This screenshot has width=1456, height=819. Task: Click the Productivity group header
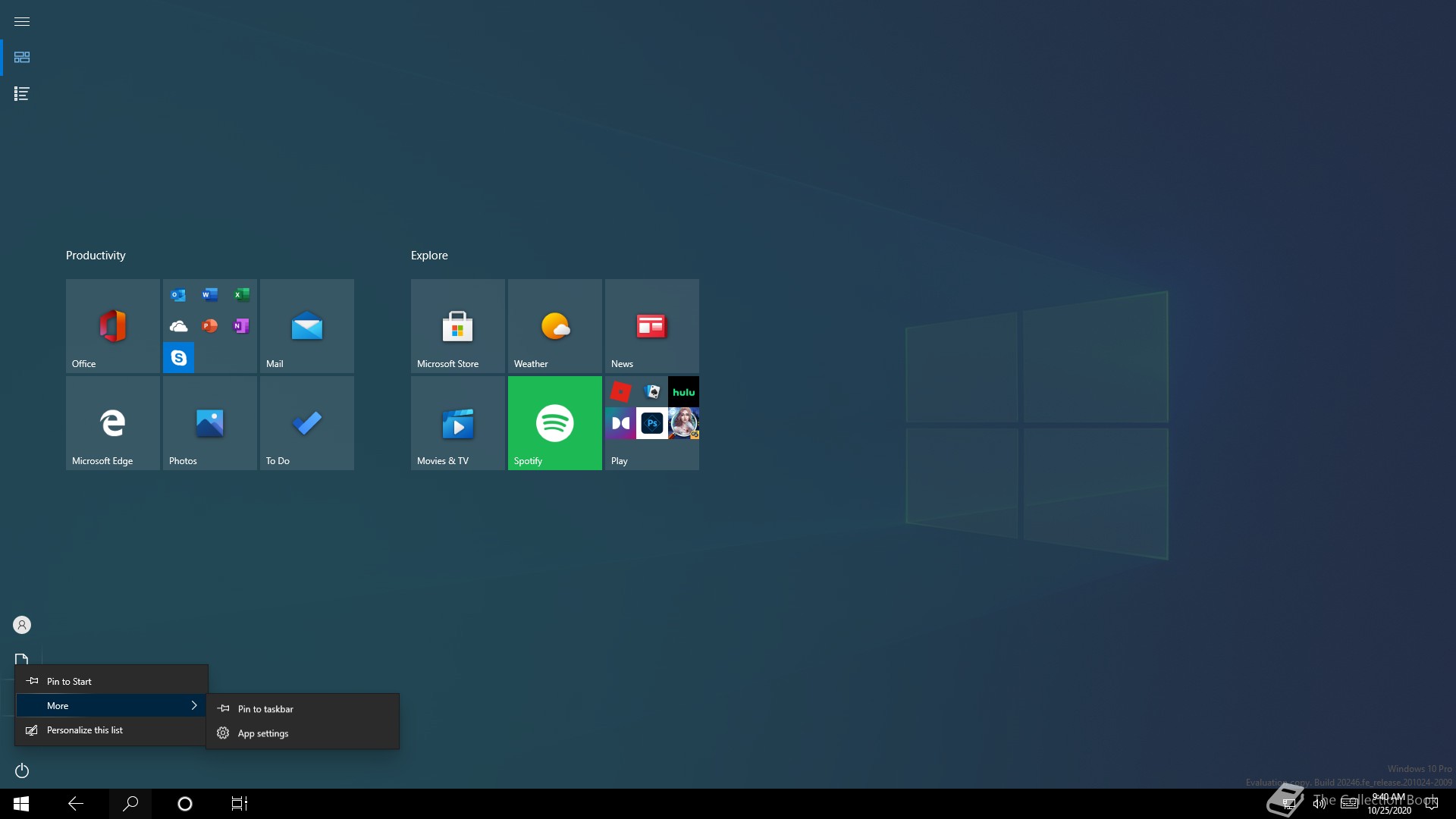click(x=96, y=256)
